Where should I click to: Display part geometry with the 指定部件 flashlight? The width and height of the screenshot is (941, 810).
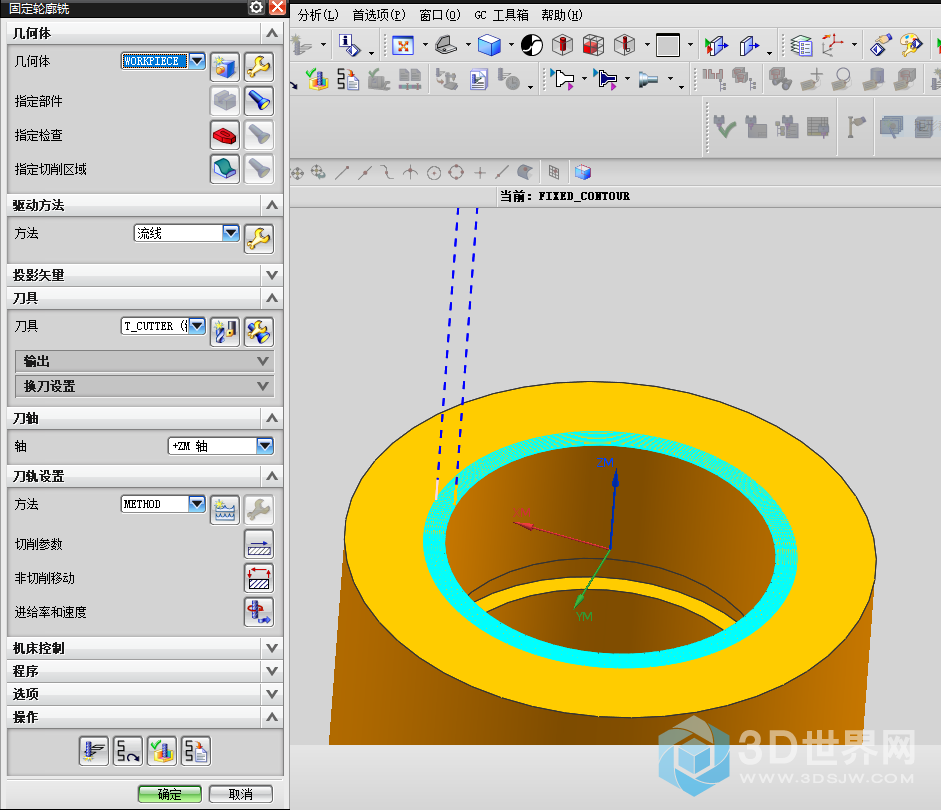click(x=259, y=100)
